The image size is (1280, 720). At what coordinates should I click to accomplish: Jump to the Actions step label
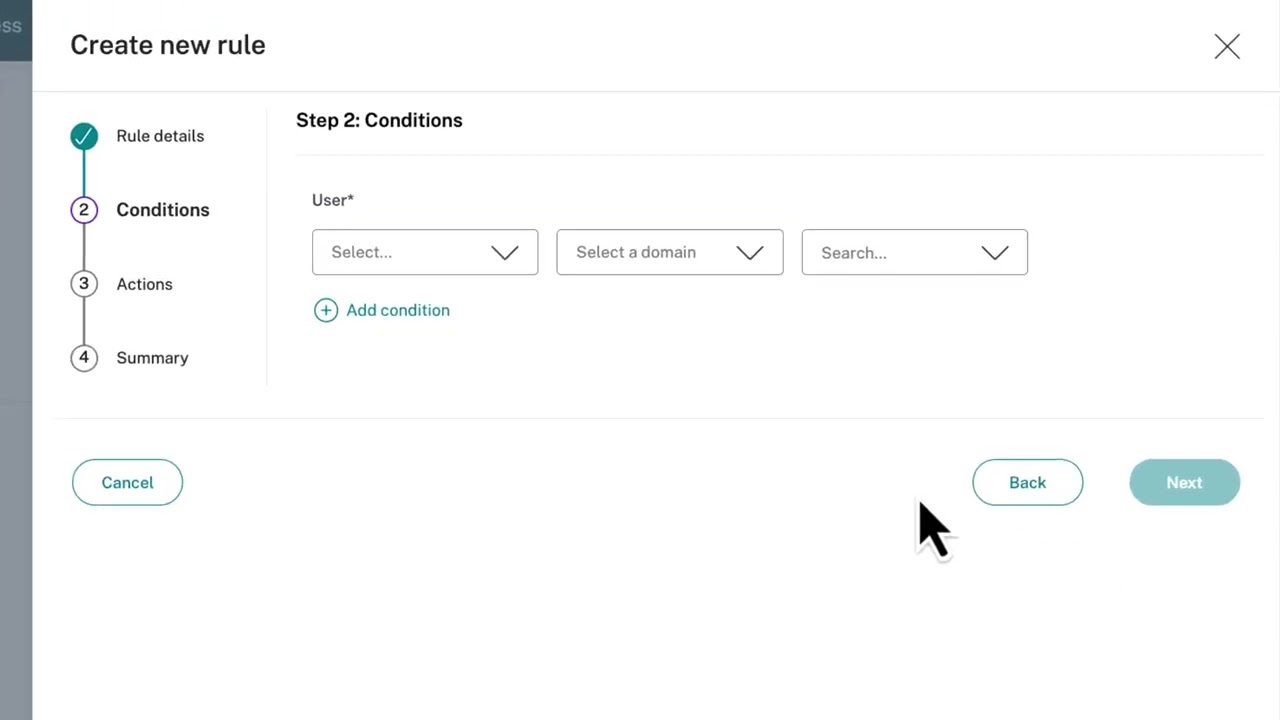(144, 284)
